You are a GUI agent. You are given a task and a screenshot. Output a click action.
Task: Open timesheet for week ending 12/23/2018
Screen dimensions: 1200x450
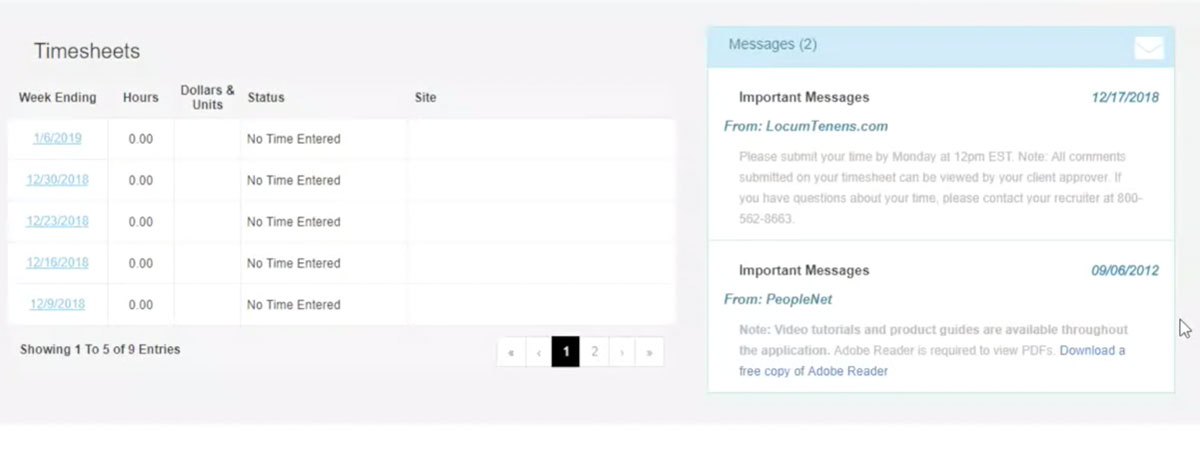click(x=57, y=222)
